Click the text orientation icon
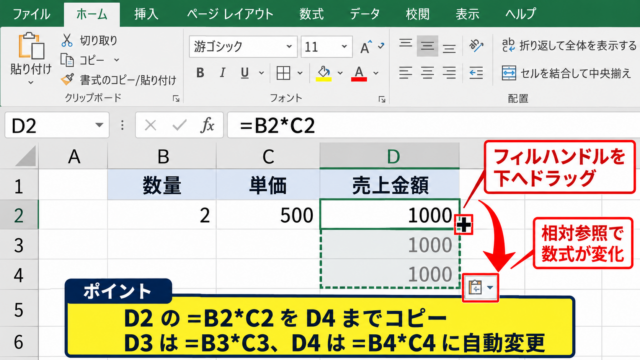Screen dimensions: 640x360 (x=476, y=46)
